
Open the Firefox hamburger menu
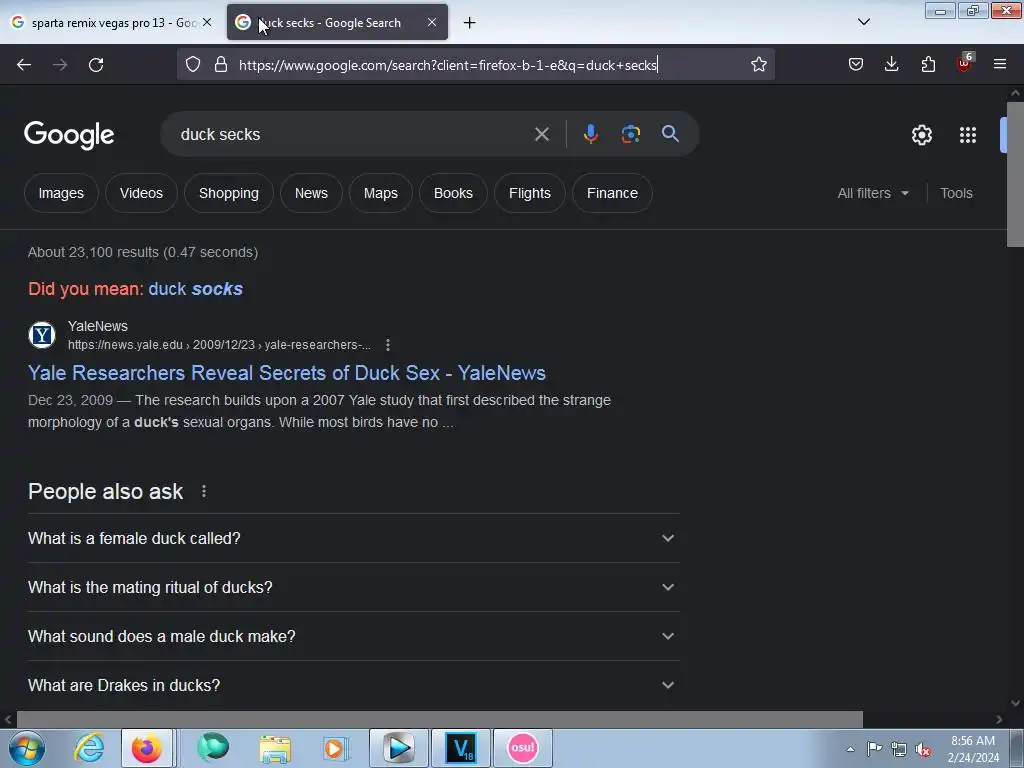[x=1000, y=65]
